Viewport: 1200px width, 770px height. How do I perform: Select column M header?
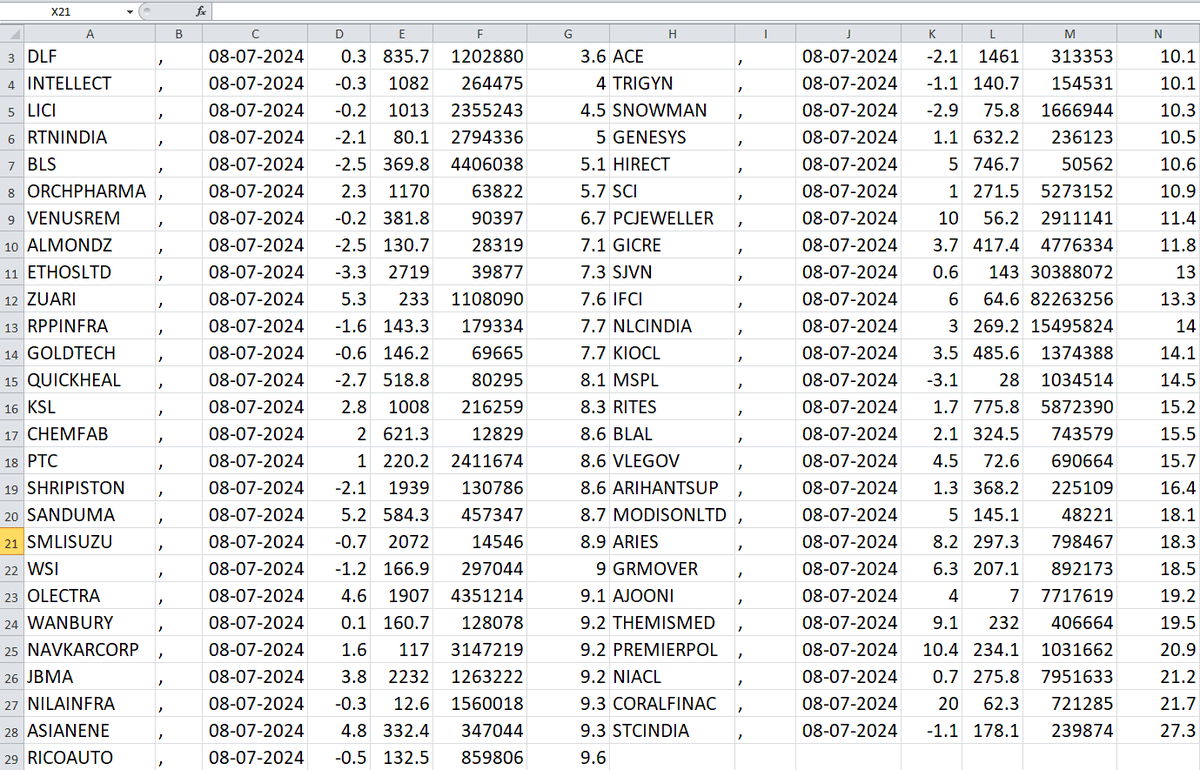click(1071, 35)
